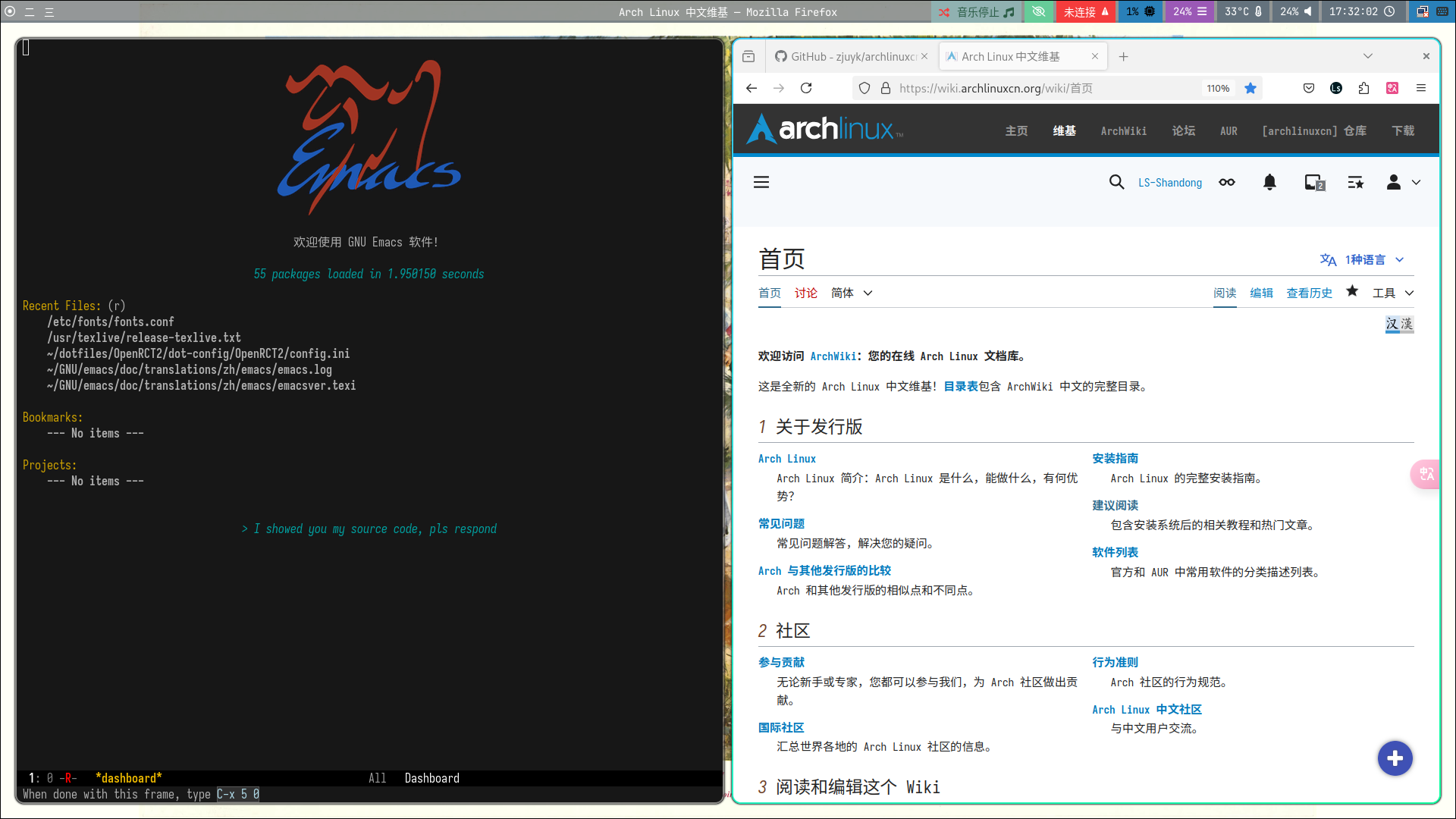
Task: Click the 110% zoom level indicator
Action: 1218,88
